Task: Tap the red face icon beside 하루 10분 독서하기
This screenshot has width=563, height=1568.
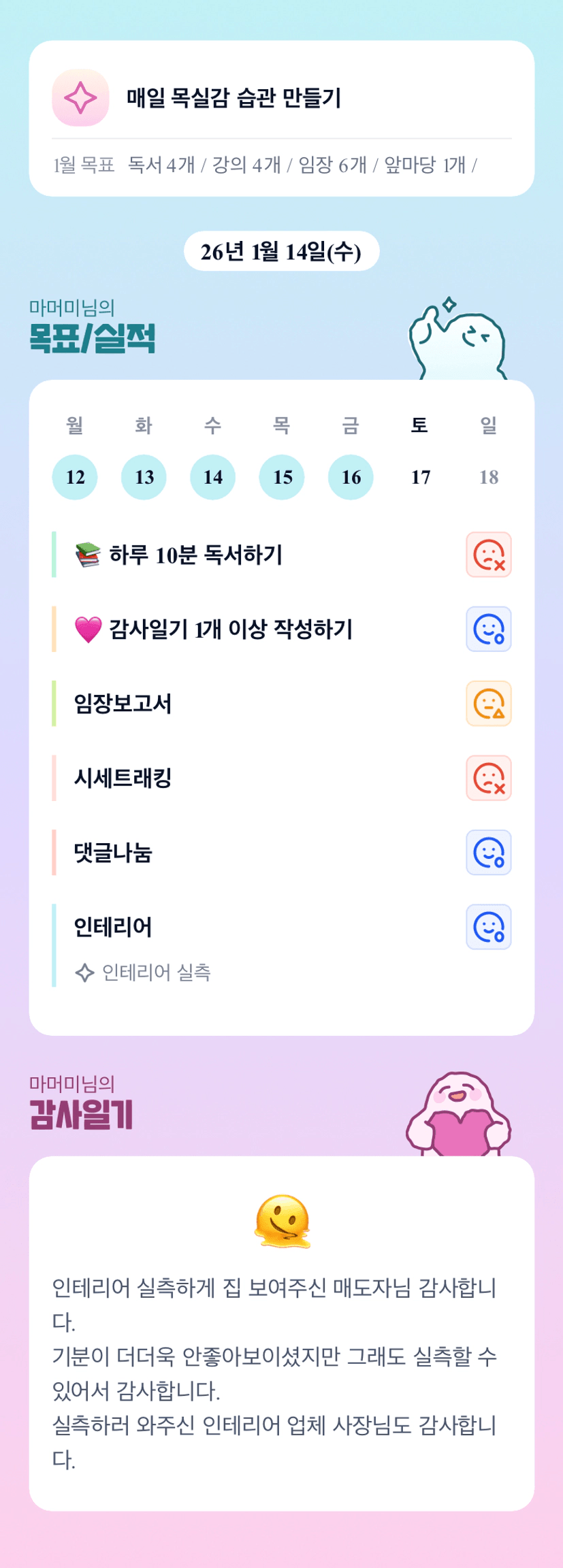Action: pyautogui.click(x=488, y=555)
